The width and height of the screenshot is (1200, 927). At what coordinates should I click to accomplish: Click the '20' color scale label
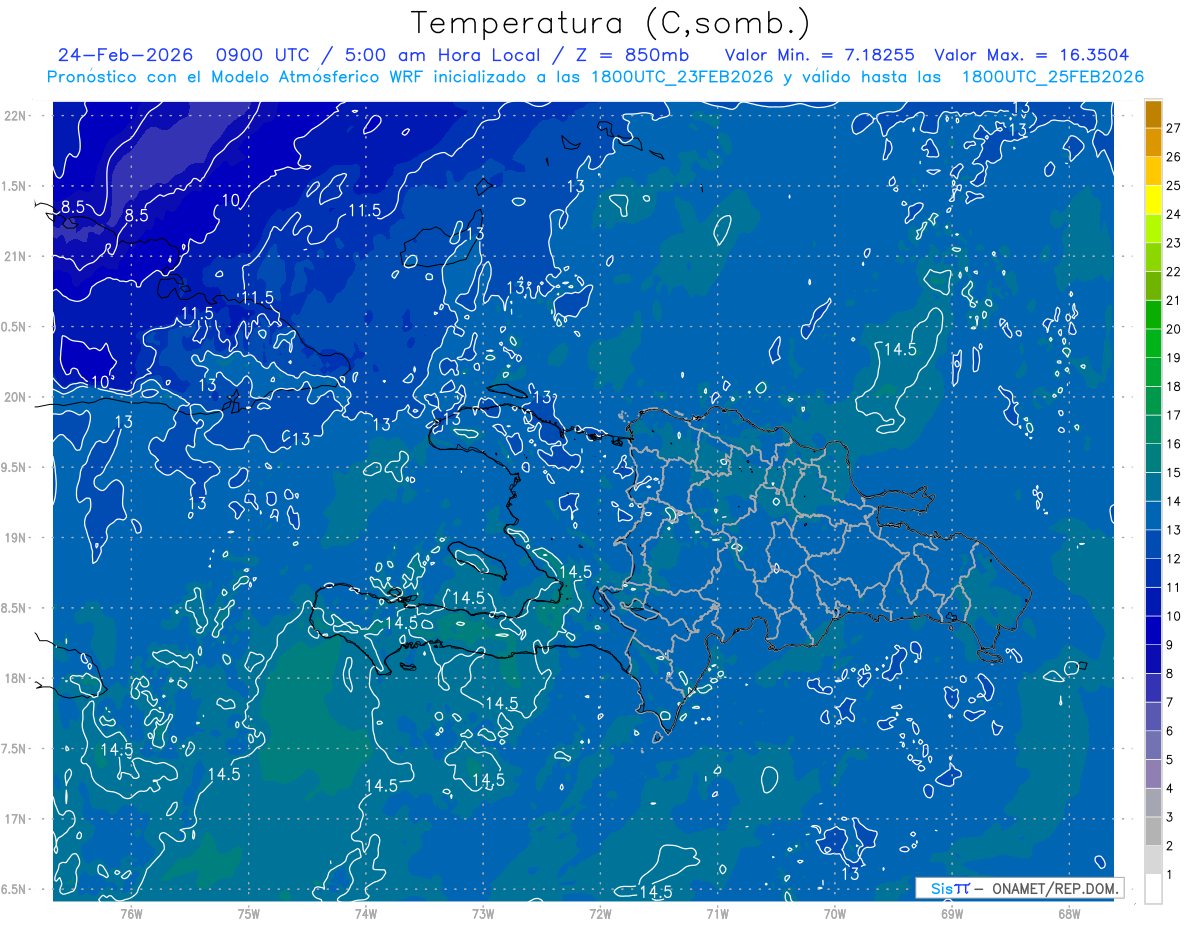click(1174, 329)
